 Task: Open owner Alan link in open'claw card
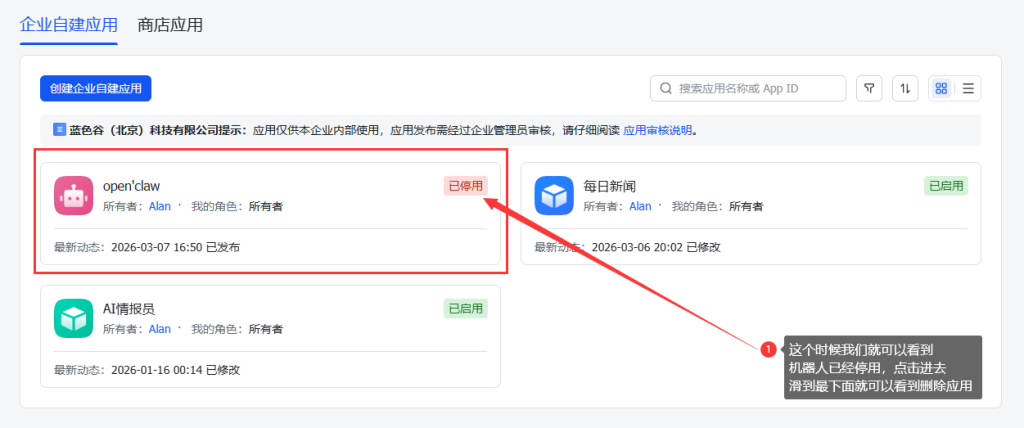(160, 206)
